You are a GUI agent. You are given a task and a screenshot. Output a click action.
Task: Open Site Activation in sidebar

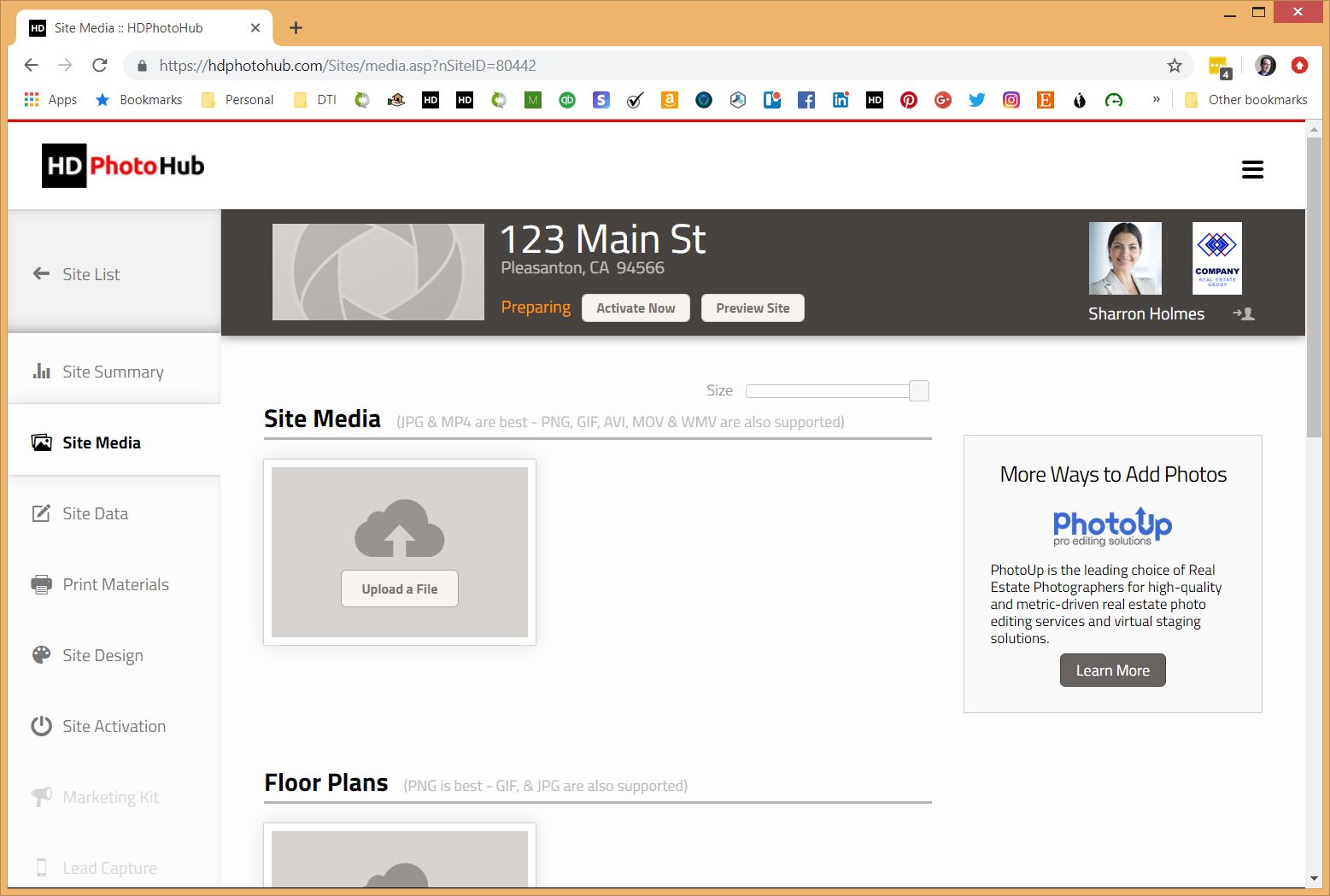coord(99,726)
